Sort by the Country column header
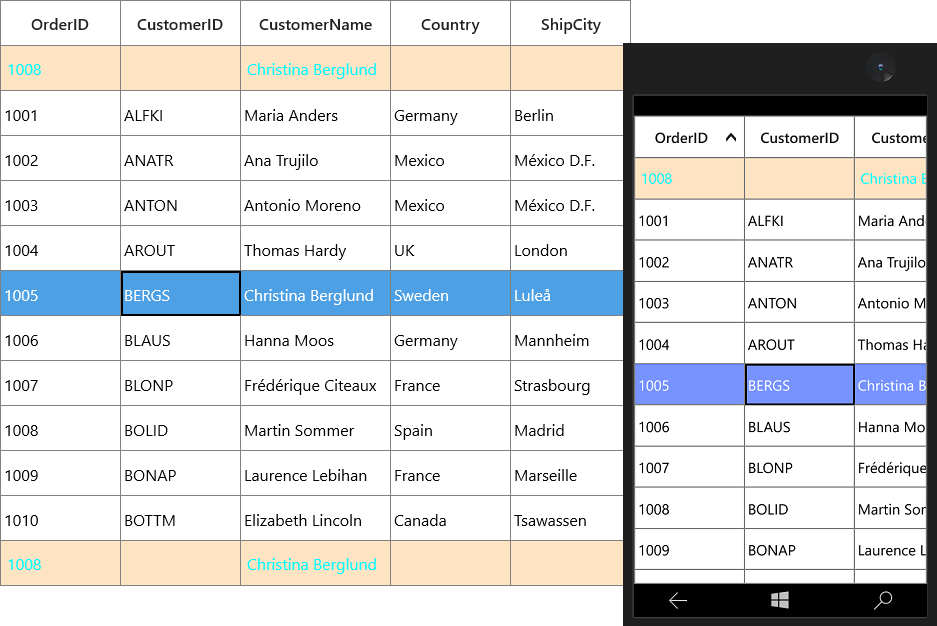The width and height of the screenshot is (937, 626). 450,24
